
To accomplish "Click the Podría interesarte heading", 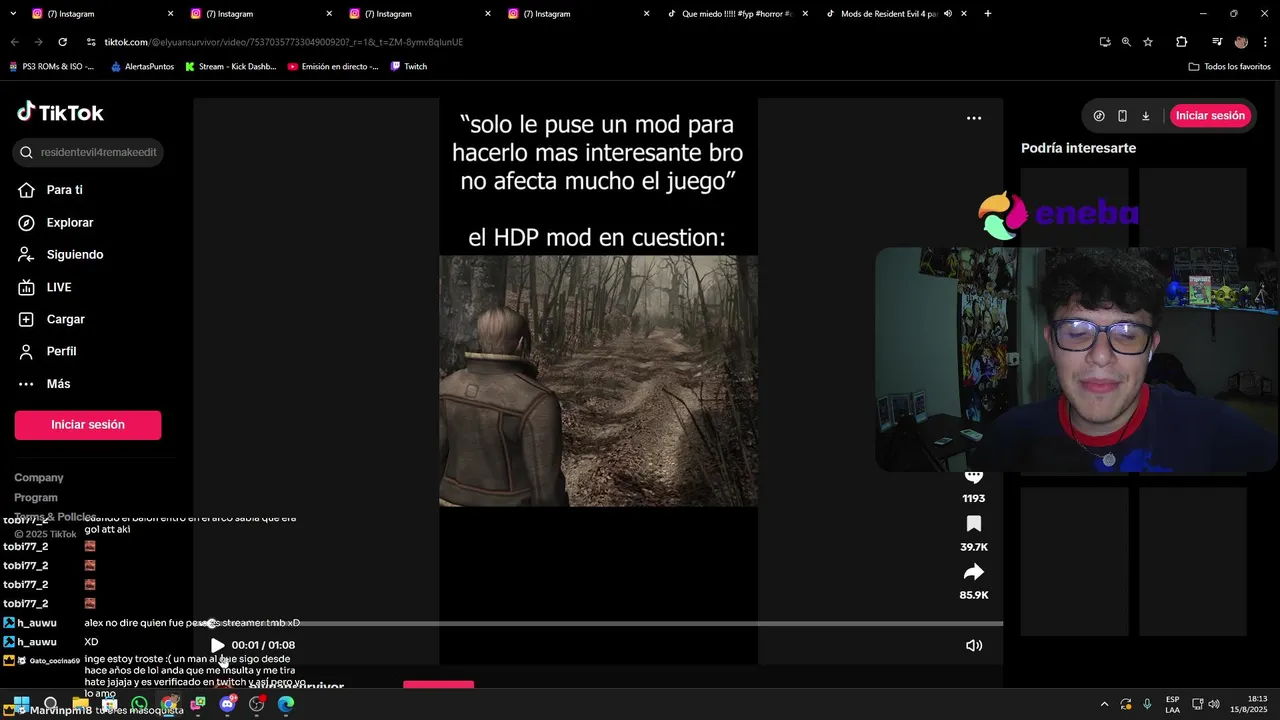I will tap(1078, 148).
